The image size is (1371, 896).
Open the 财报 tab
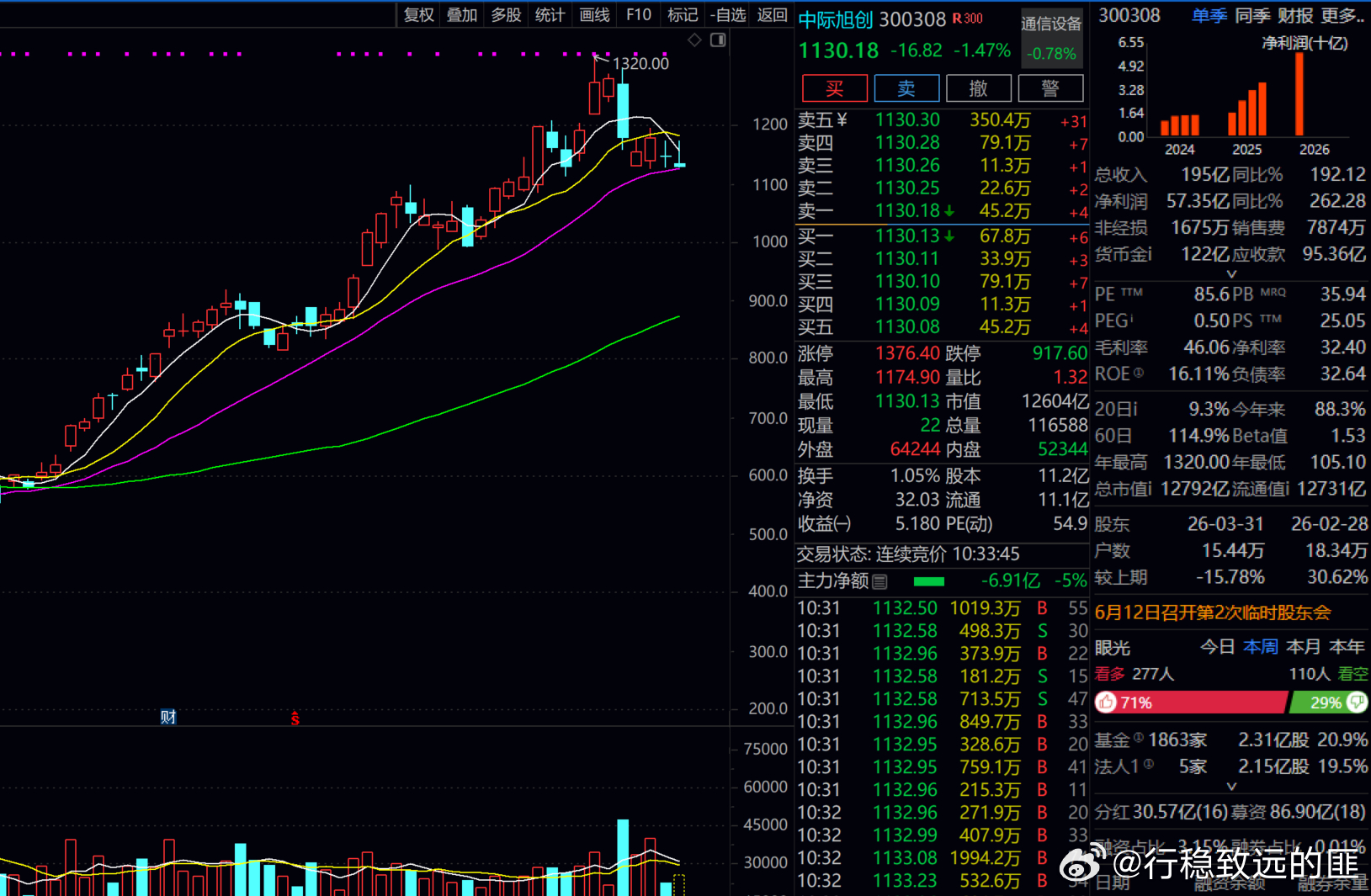(1295, 15)
